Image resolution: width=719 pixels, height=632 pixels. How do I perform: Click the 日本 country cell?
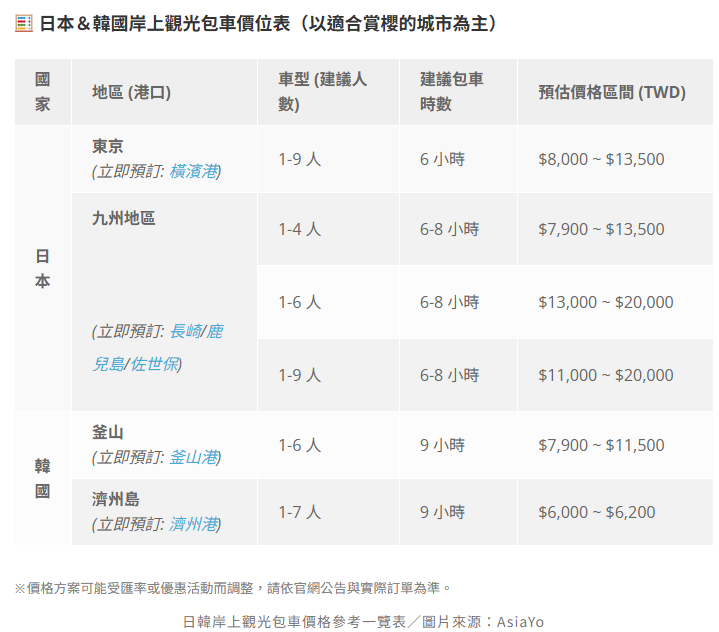click(x=42, y=270)
